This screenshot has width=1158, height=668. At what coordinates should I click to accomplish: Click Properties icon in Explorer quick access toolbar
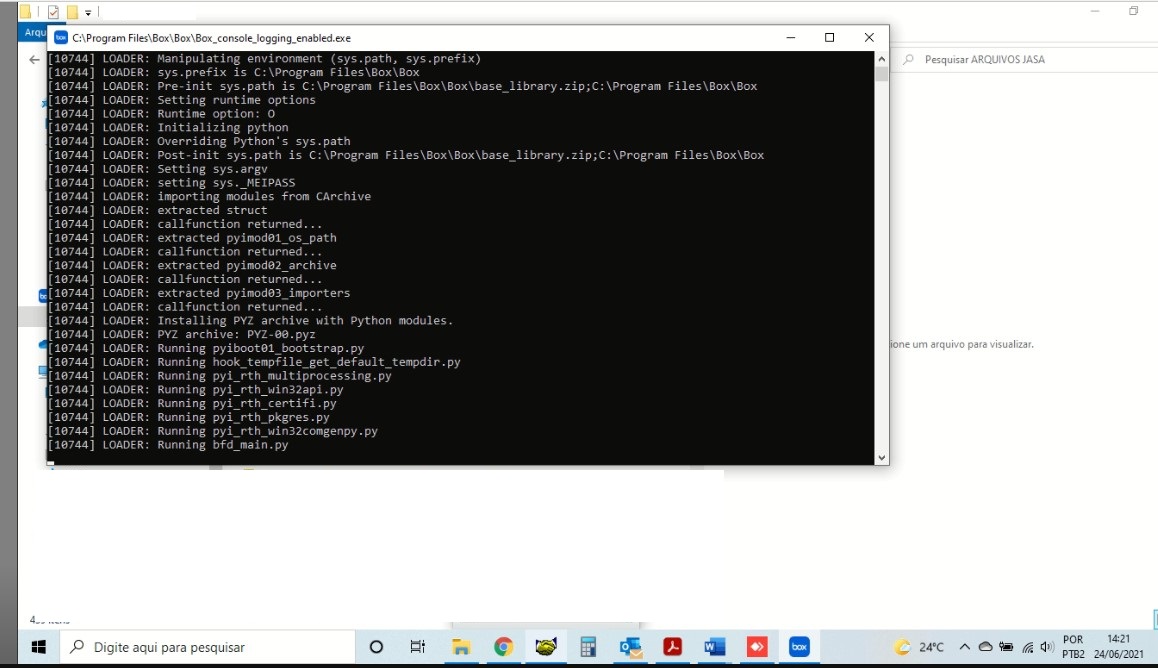click(53, 12)
